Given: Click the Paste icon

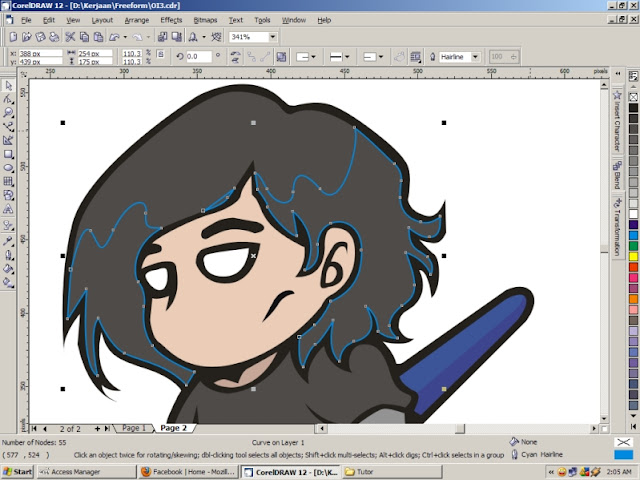Looking at the screenshot, I should tap(98, 37).
